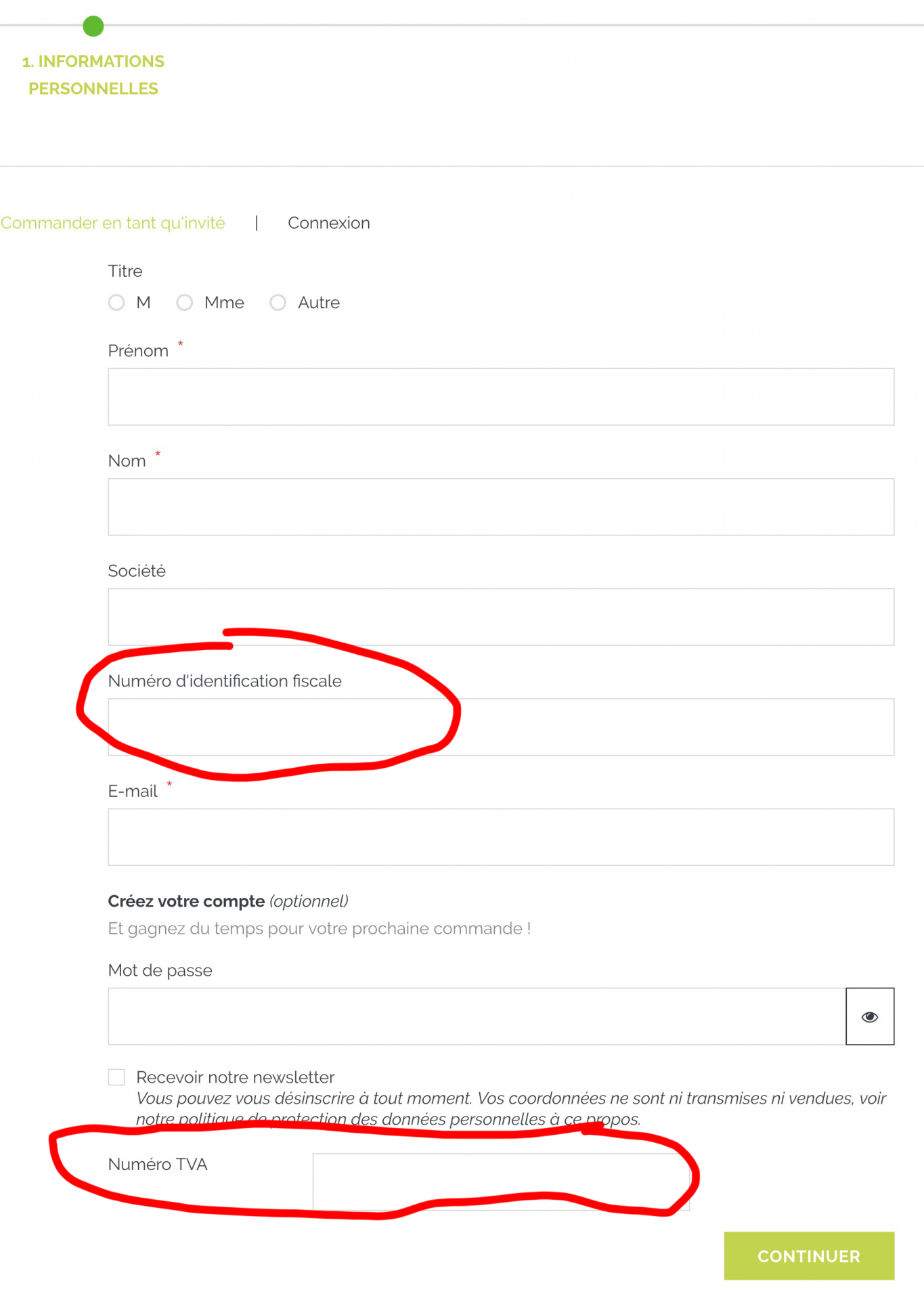Enable the Recevoir notre newsletter checkbox
924x1300 pixels.
(116, 1077)
